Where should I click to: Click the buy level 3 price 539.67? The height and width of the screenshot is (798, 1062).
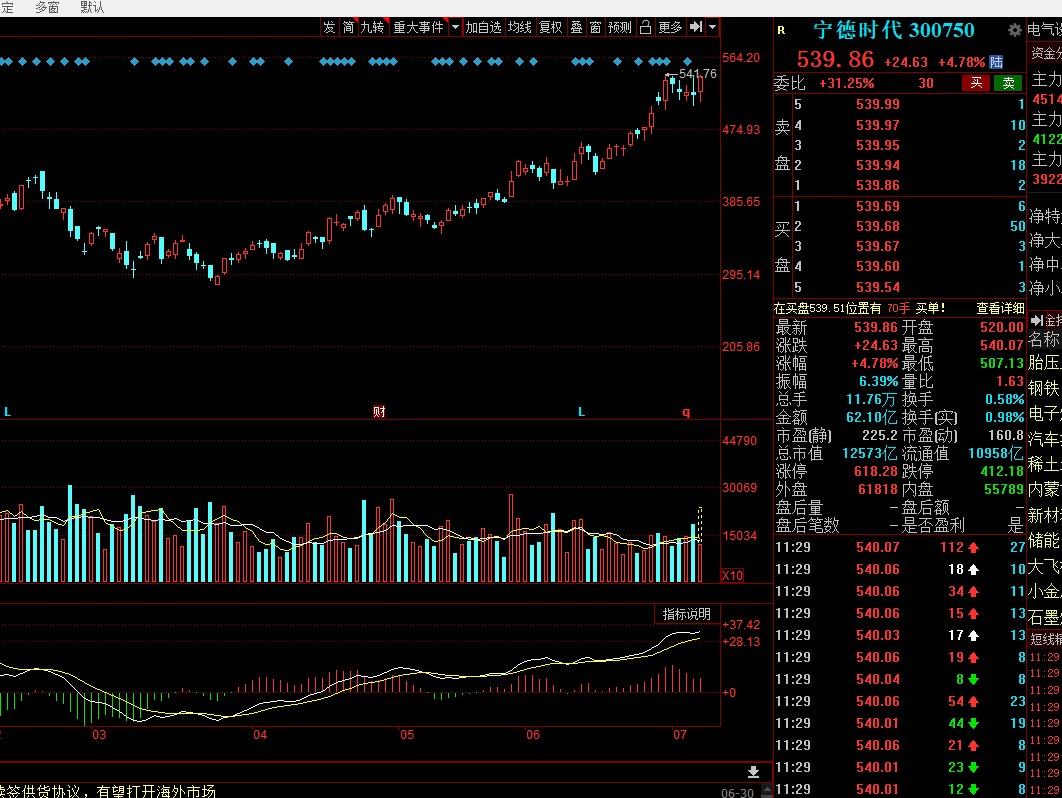[x=878, y=247]
